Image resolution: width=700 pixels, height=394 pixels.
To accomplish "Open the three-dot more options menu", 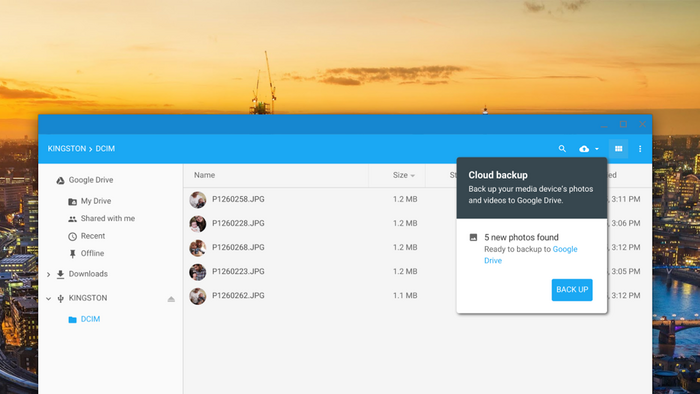I will (x=640, y=149).
